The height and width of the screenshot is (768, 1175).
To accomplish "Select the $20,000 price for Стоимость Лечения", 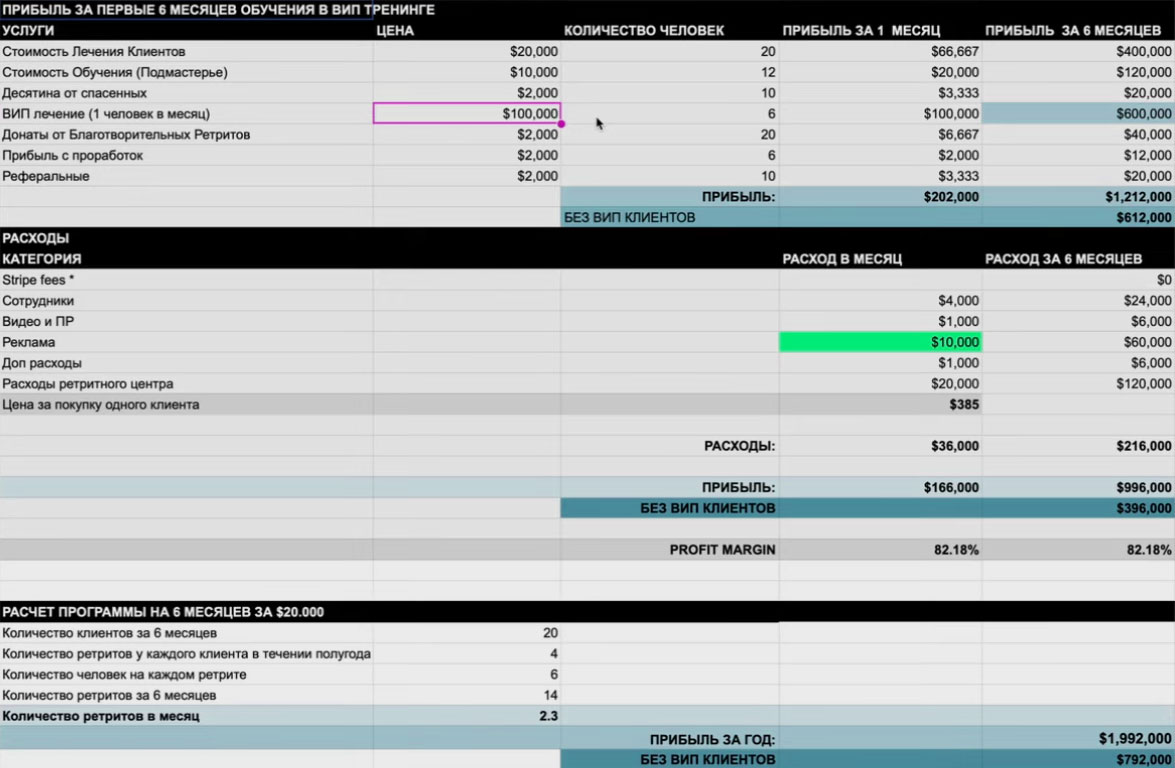I will pyautogui.click(x=467, y=51).
